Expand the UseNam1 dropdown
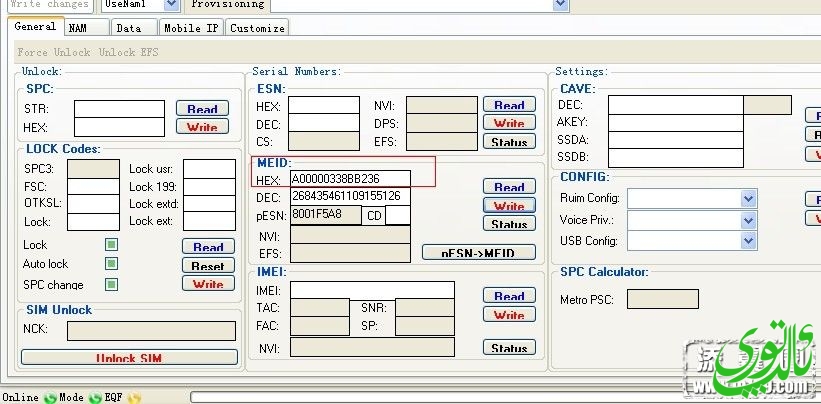 click(171, 5)
